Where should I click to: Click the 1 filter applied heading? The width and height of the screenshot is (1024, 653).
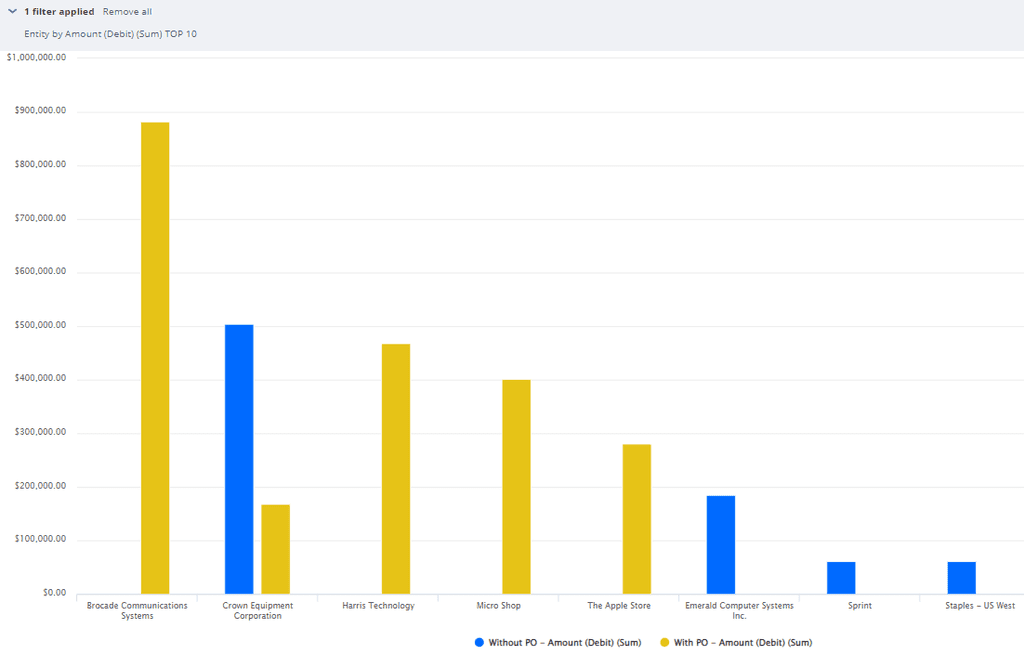point(59,12)
